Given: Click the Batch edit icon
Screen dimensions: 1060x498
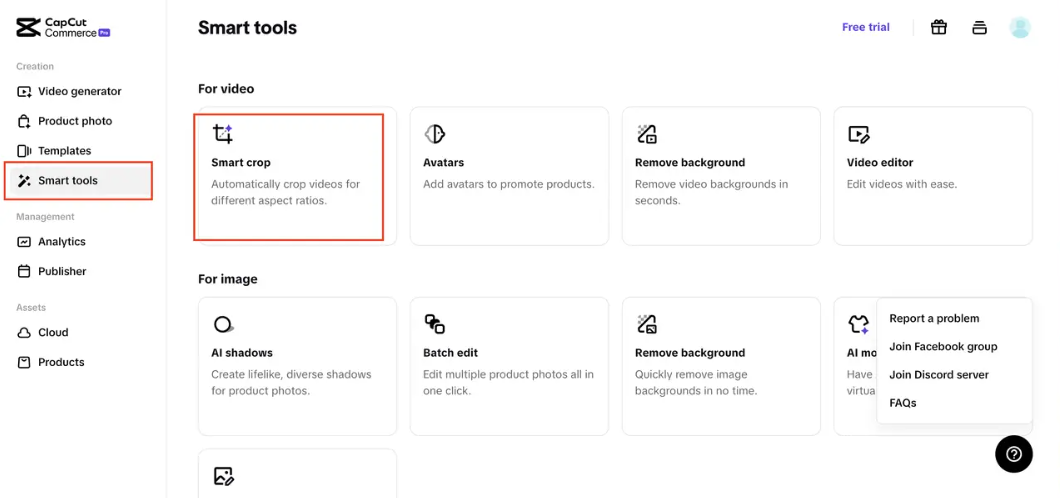Looking at the screenshot, I should tap(434, 324).
